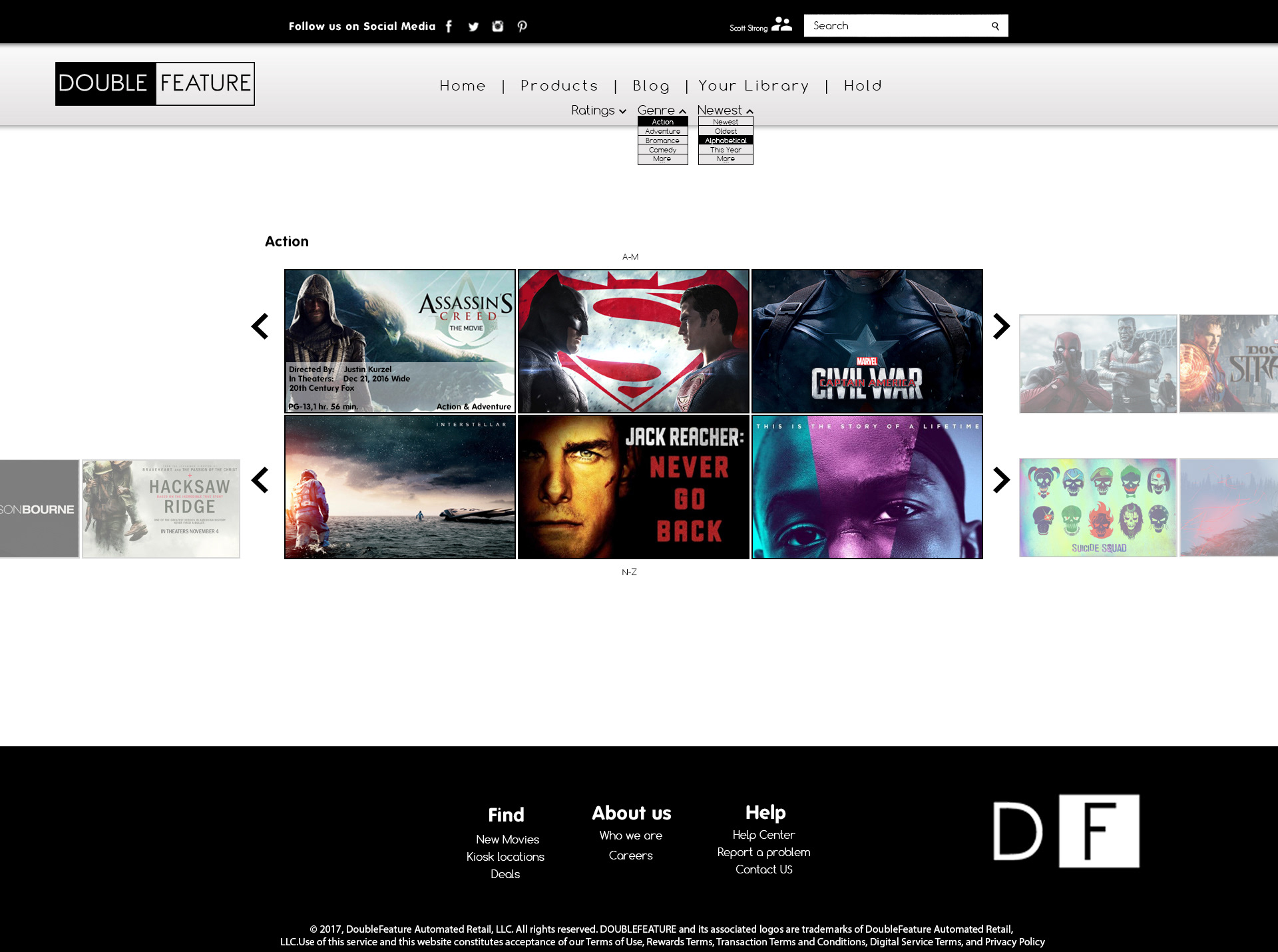
Task: Click the Action section heading
Action: point(287,242)
